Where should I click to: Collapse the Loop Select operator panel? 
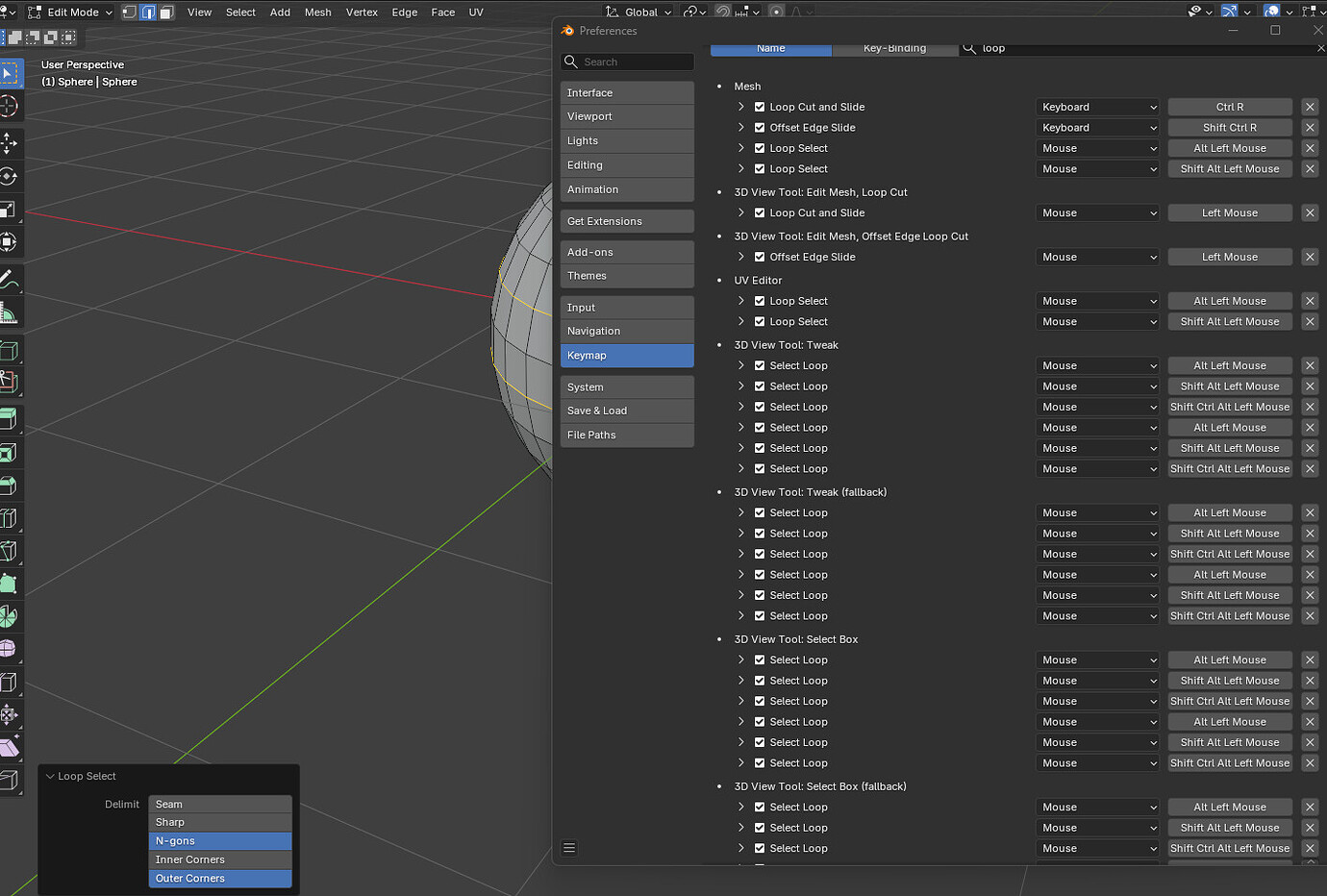click(50, 776)
